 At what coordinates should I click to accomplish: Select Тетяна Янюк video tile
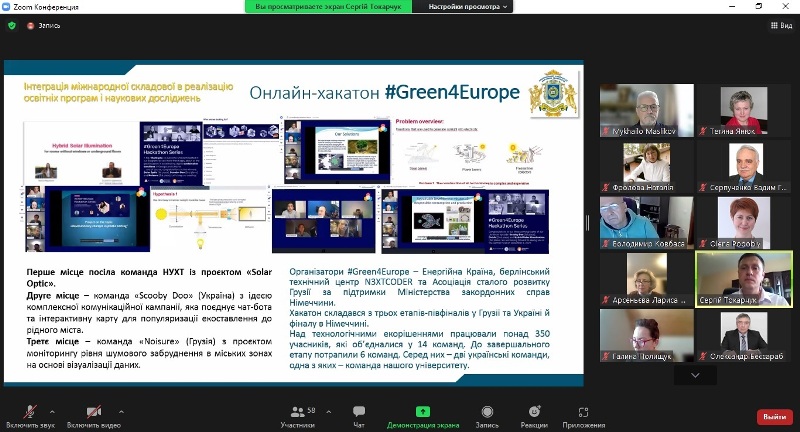pyautogui.click(x=744, y=110)
